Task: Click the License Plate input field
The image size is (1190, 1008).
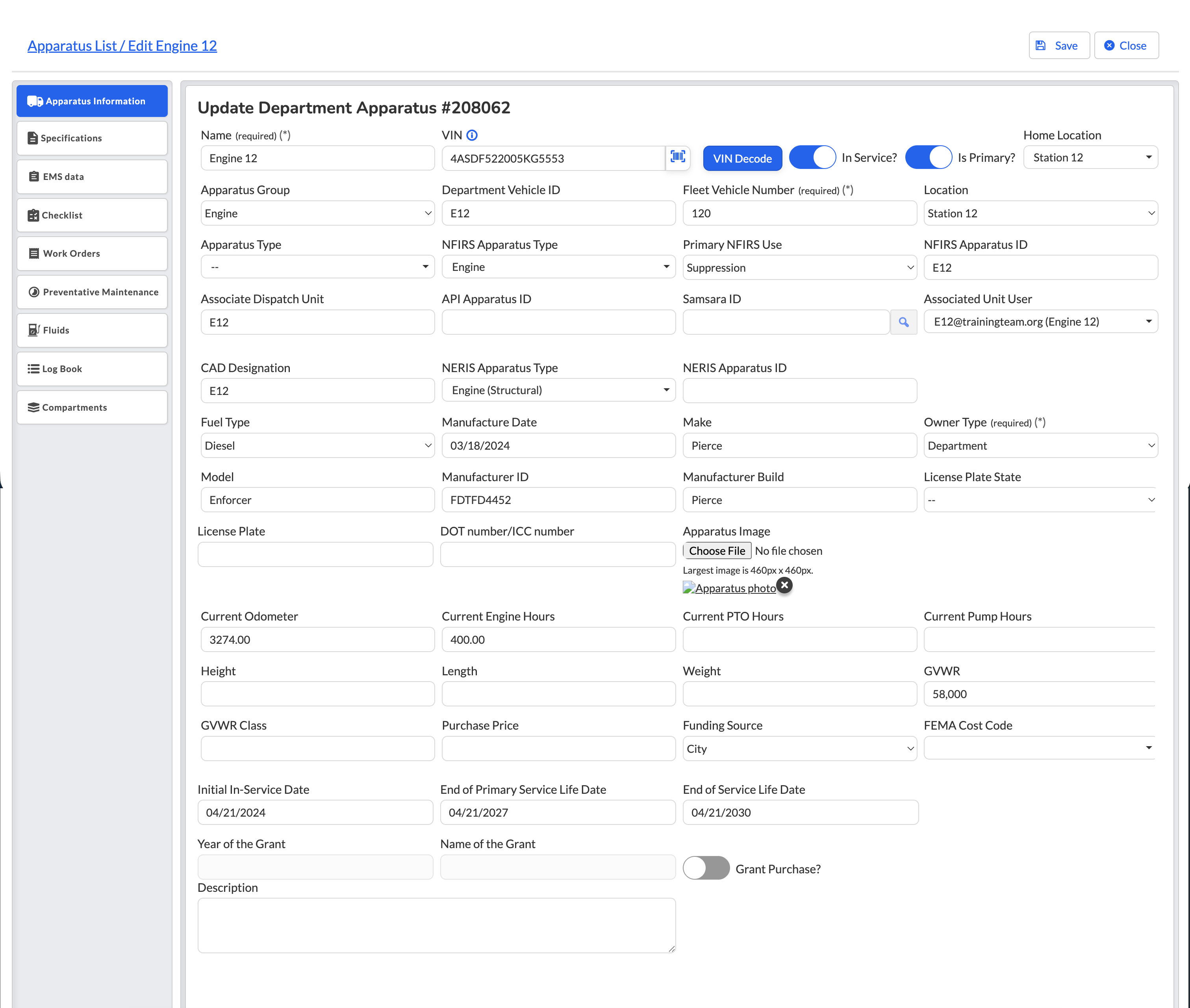Action: [x=315, y=554]
